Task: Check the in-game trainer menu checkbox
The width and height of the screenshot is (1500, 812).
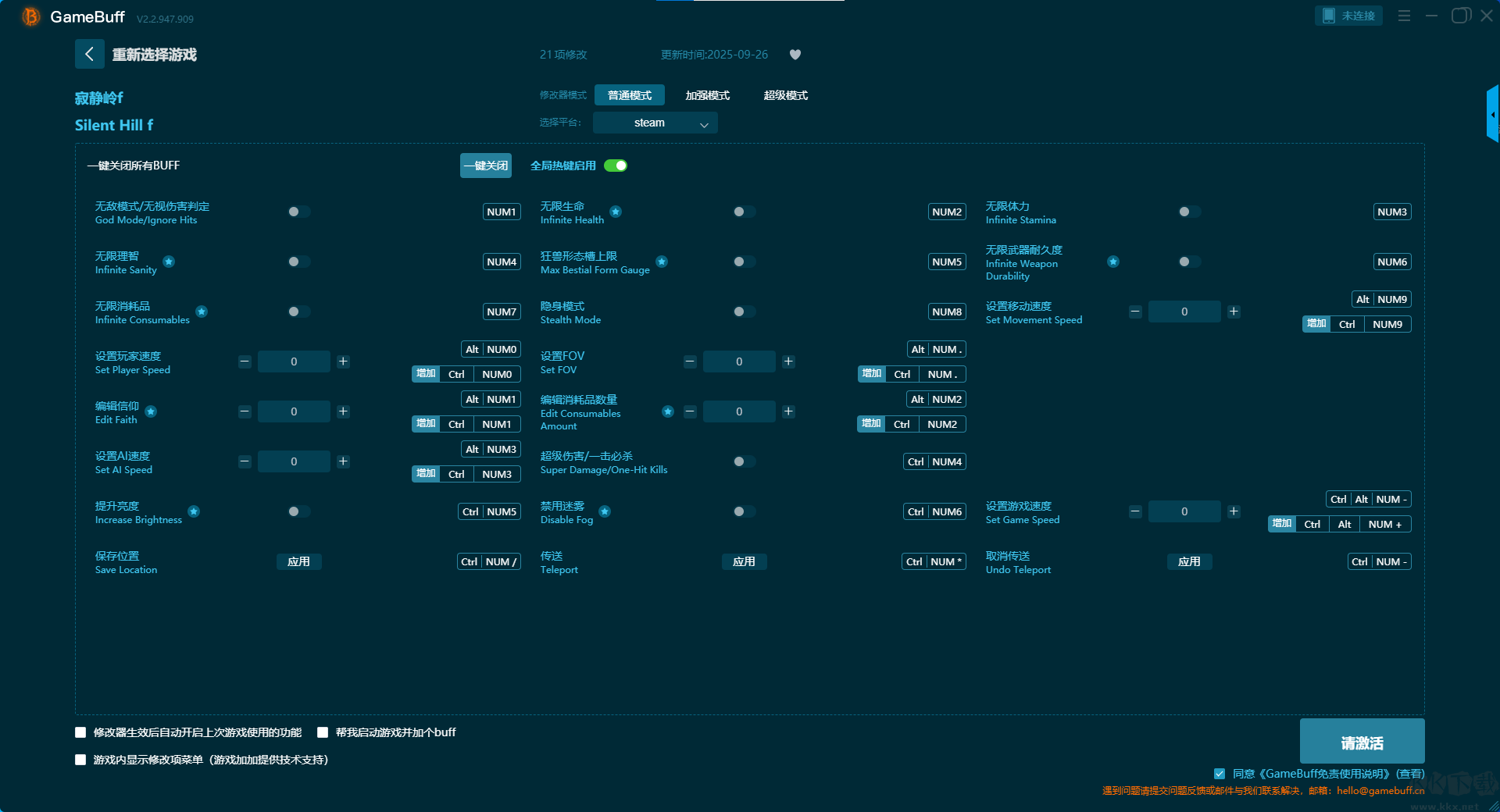Action: [80, 760]
